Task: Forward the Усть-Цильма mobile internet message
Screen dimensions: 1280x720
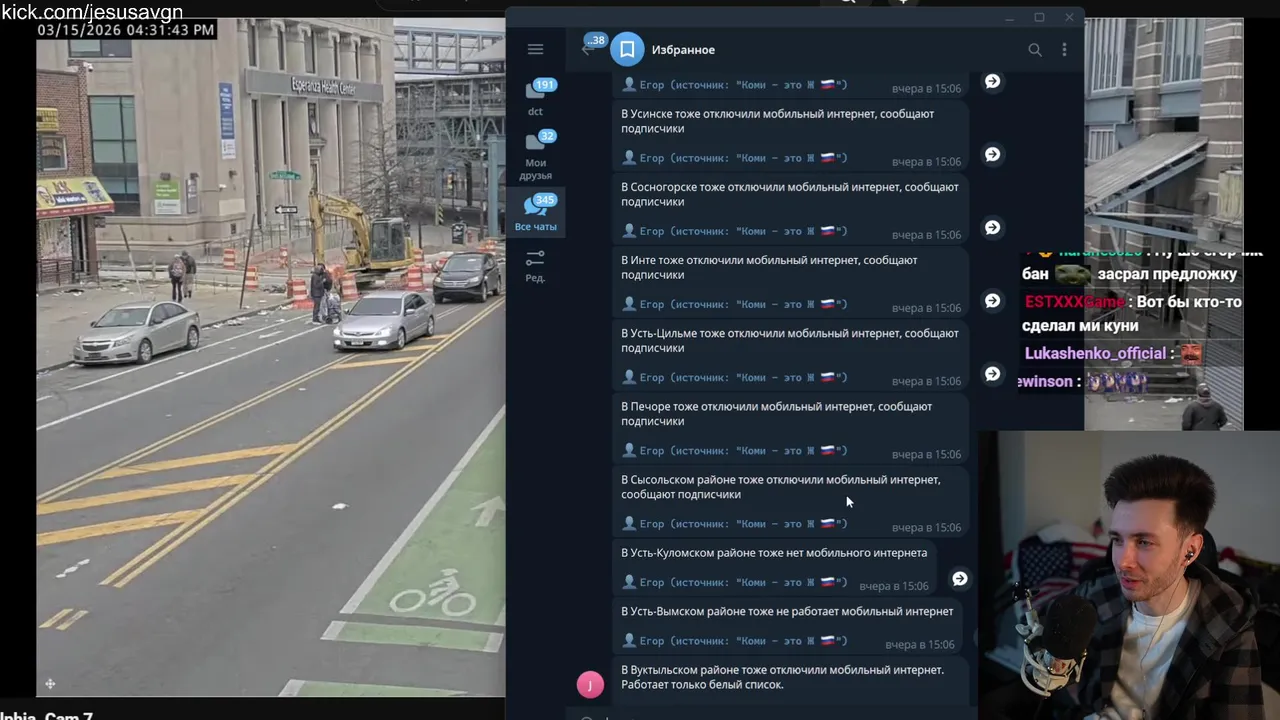Action: (992, 373)
